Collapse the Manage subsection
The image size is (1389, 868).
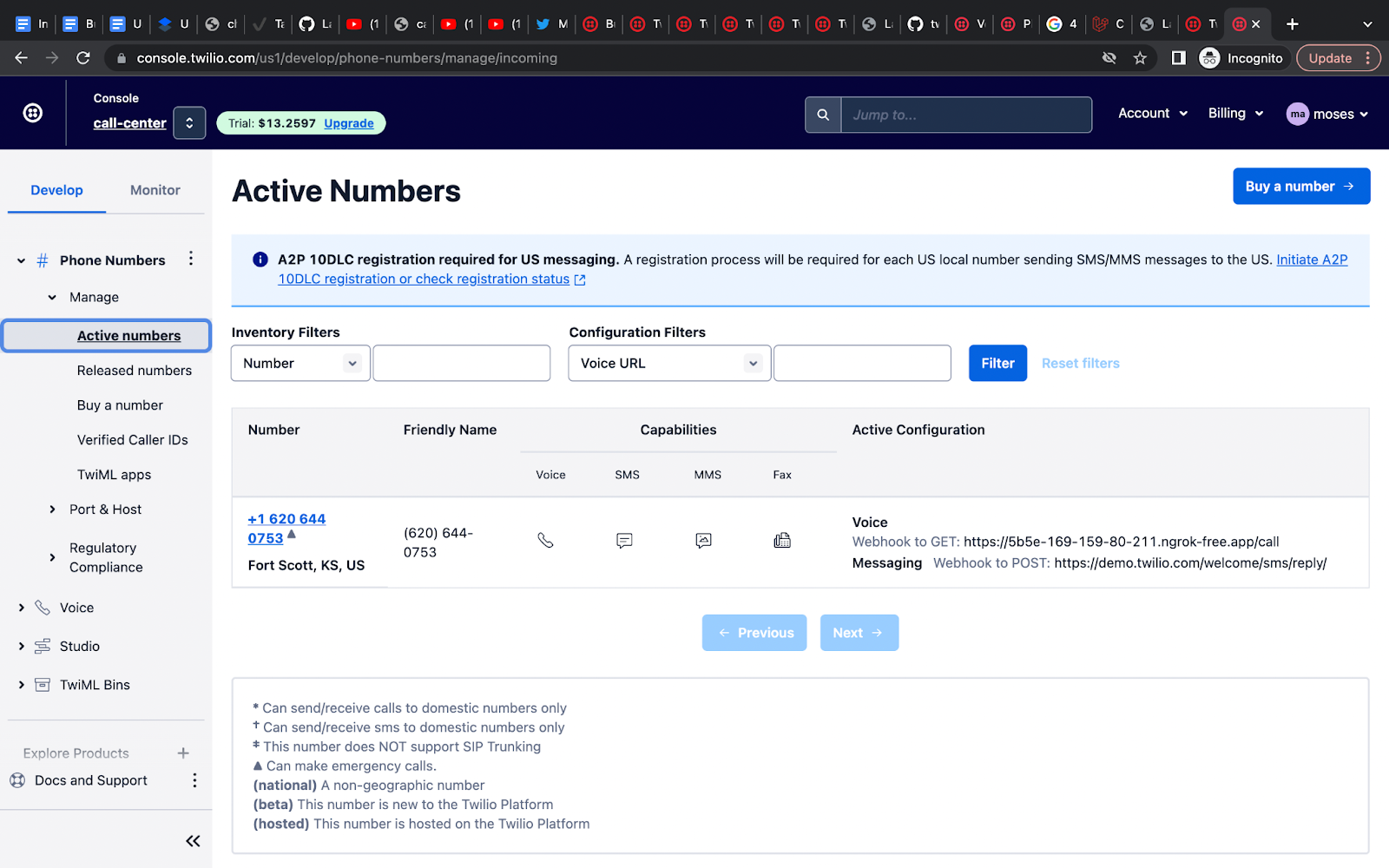[52, 297]
